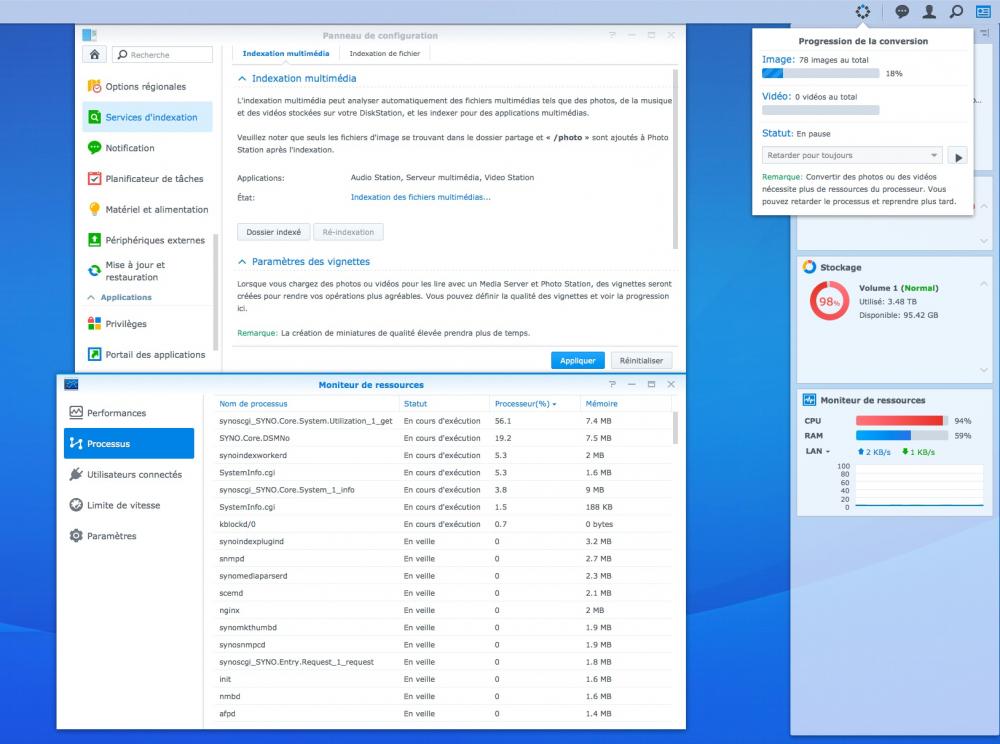
Task: Click the Dossier indexé button
Action: [274, 232]
